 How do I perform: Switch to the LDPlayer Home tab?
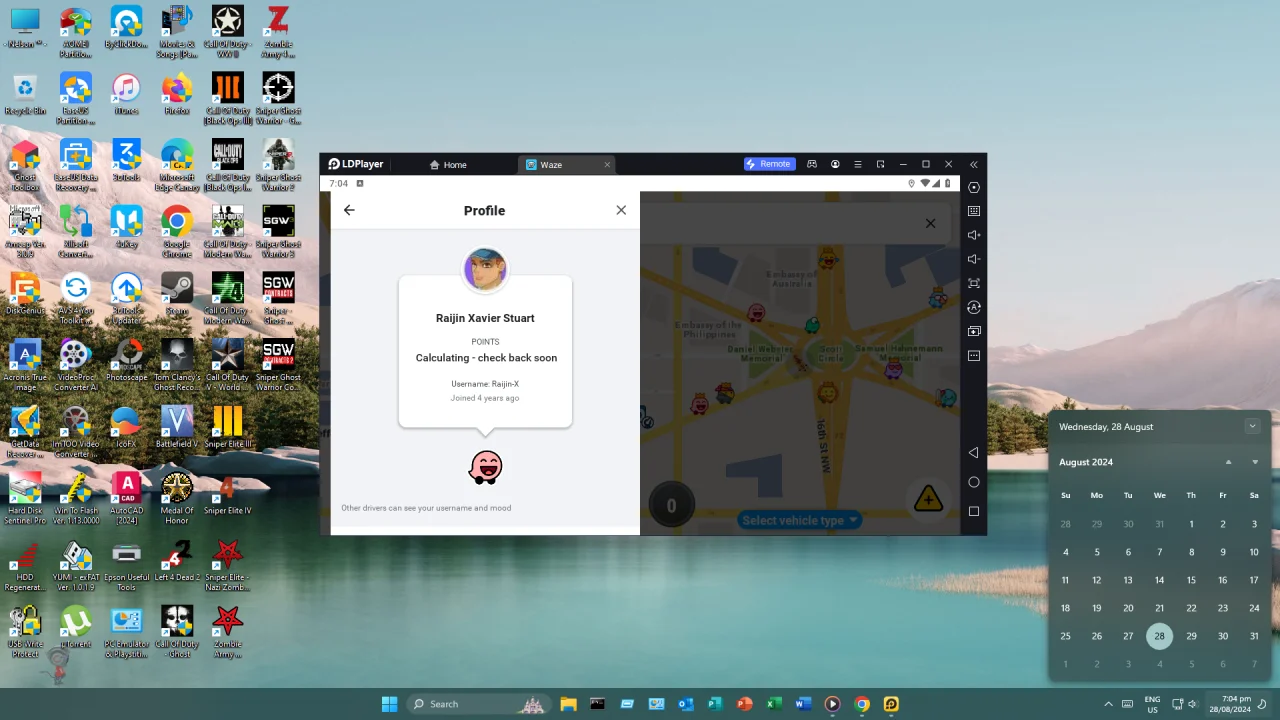point(448,165)
